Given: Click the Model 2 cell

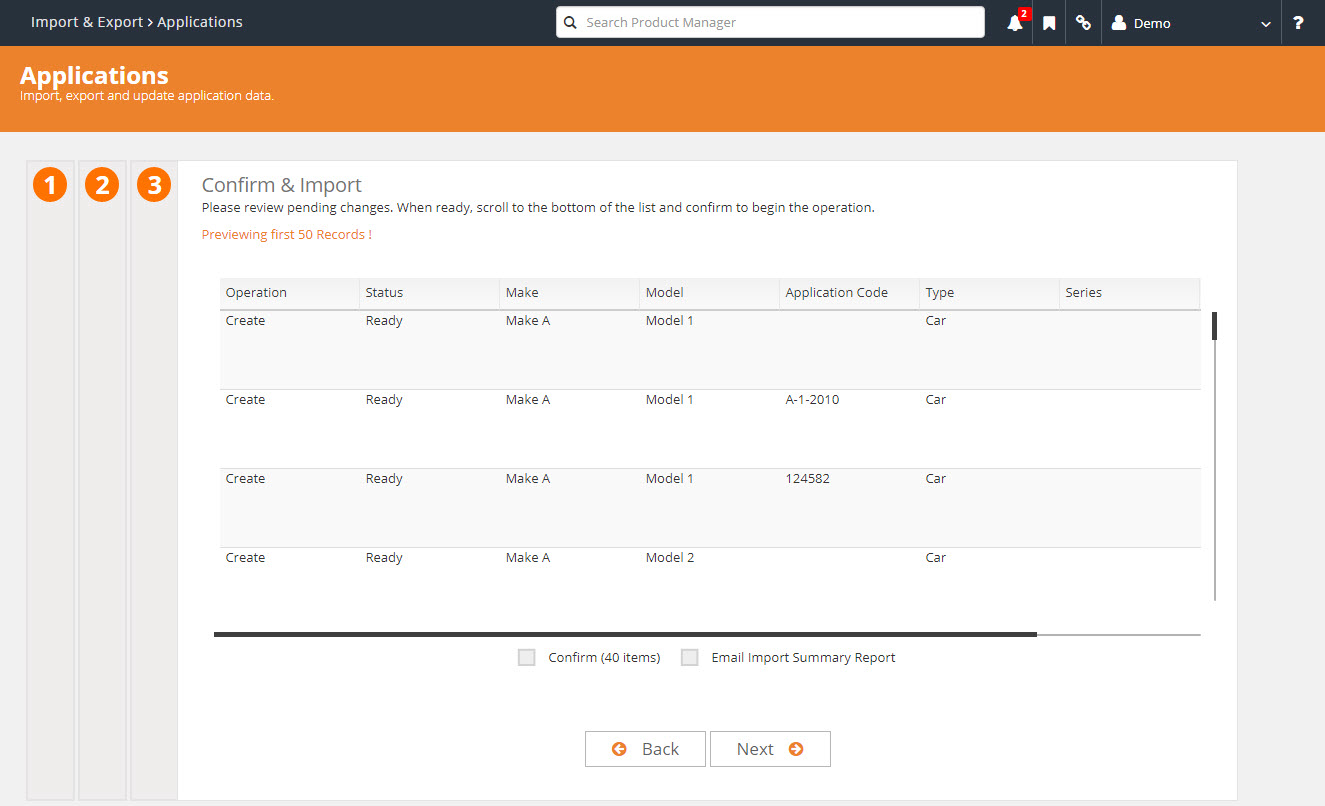Looking at the screenshot, I should click(670, 558).
